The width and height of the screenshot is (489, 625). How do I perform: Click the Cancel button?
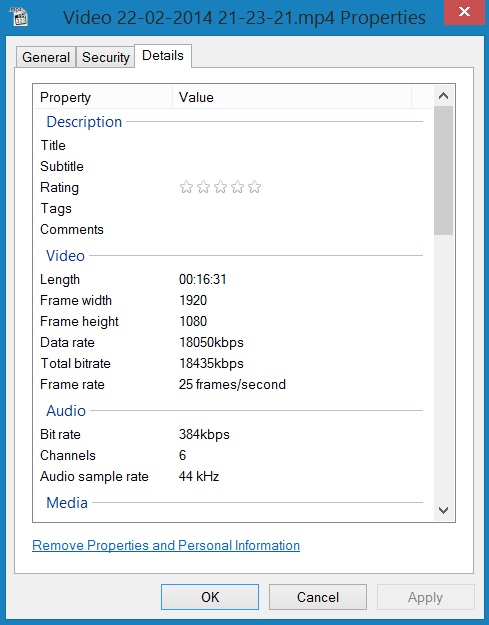[x=318, y=597]
